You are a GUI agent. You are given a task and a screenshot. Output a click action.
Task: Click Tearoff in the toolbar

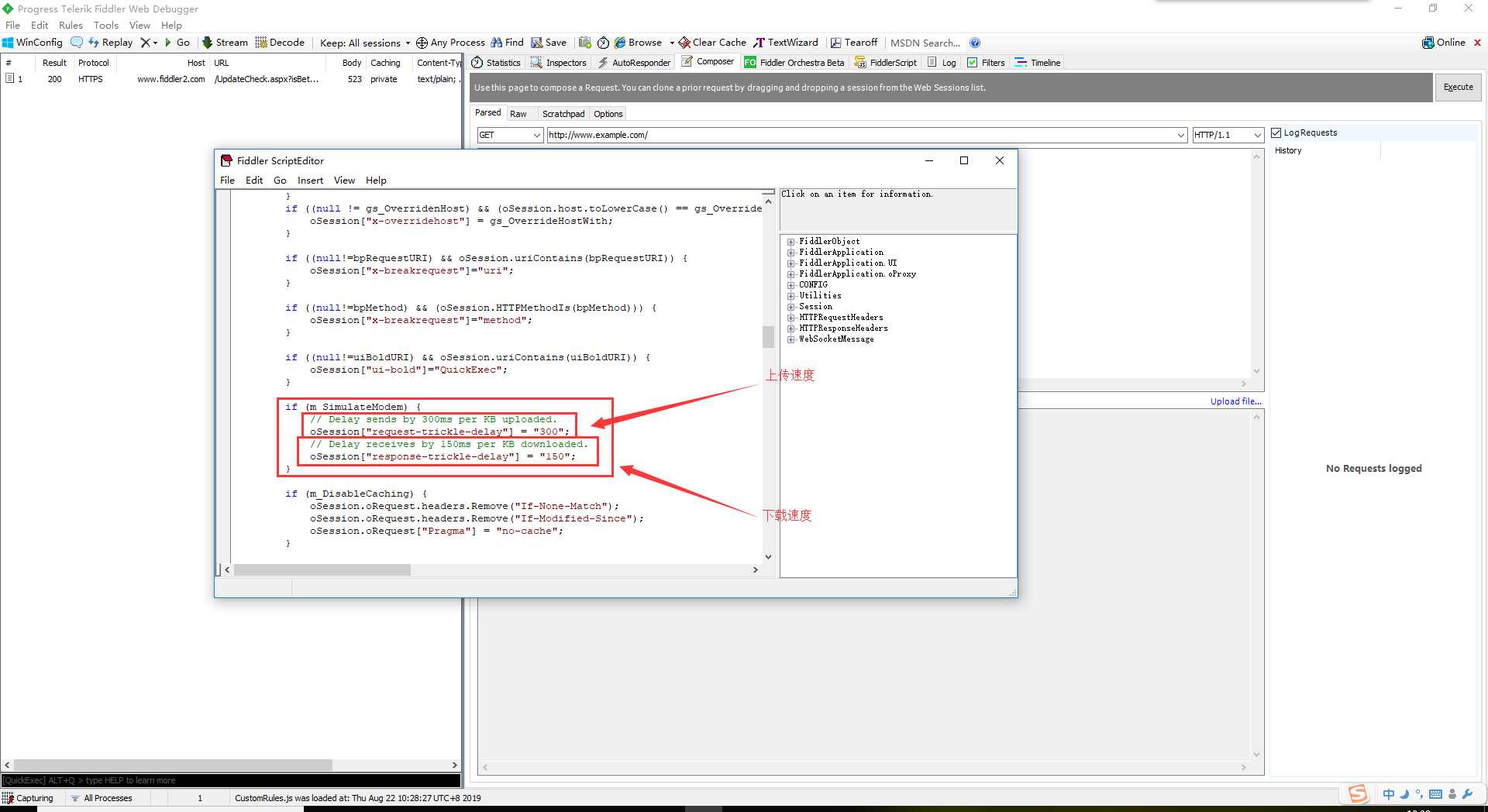click(x=854, y=43)
